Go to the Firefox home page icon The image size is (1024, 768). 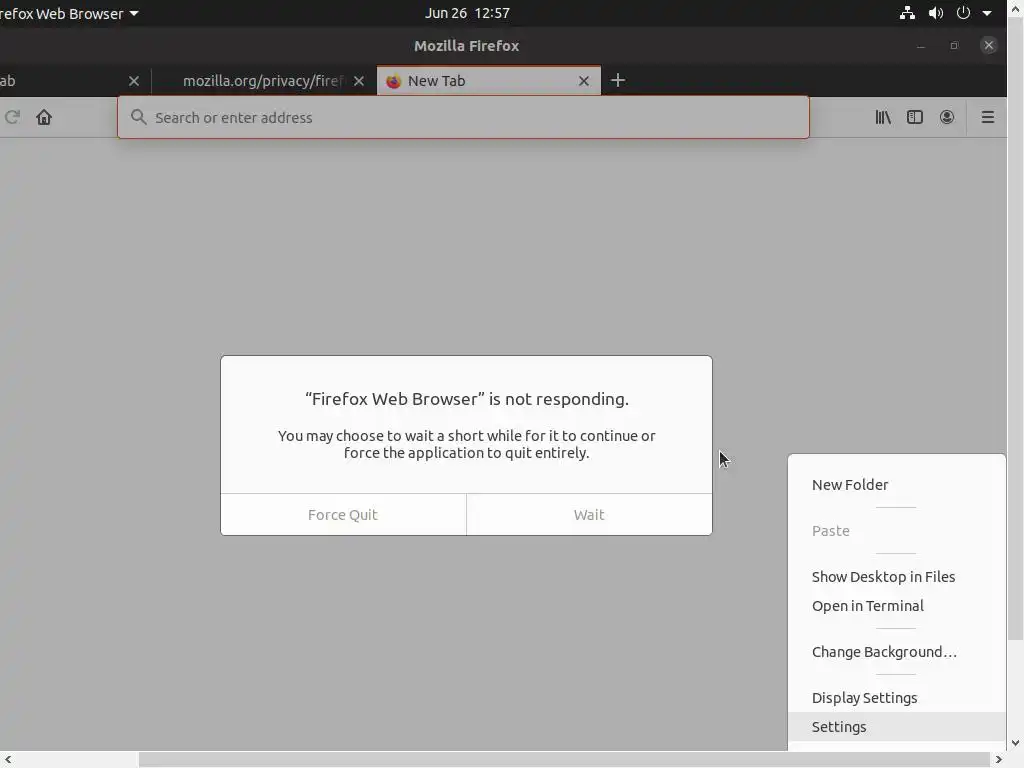pyautogui.click(x=44, y=117)
